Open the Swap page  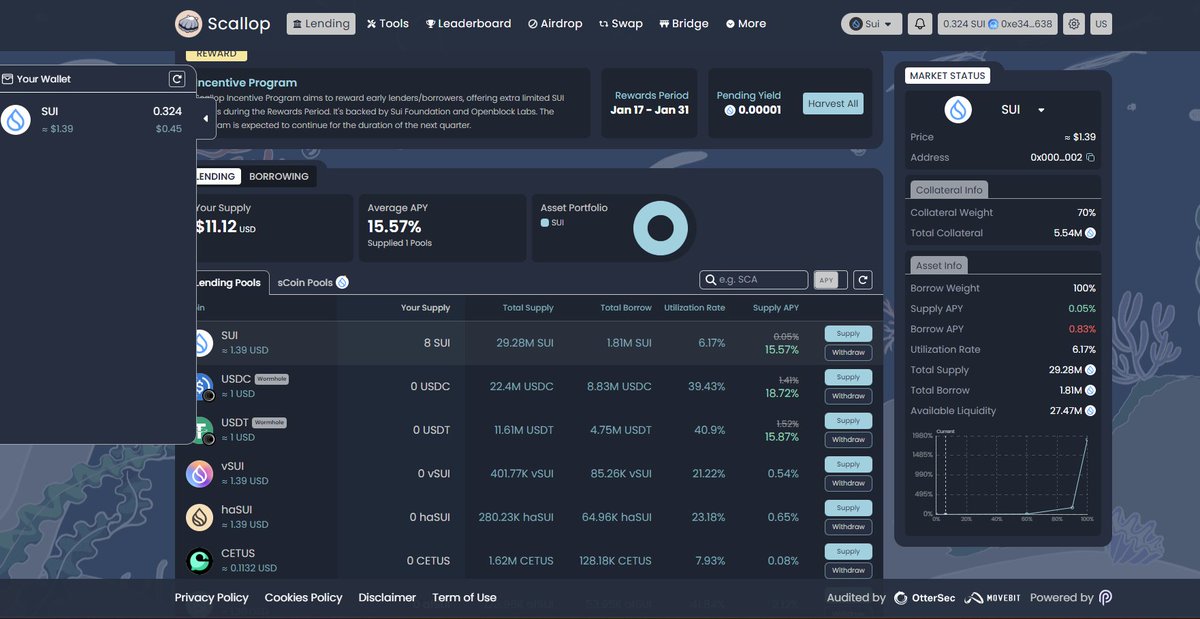621,23
